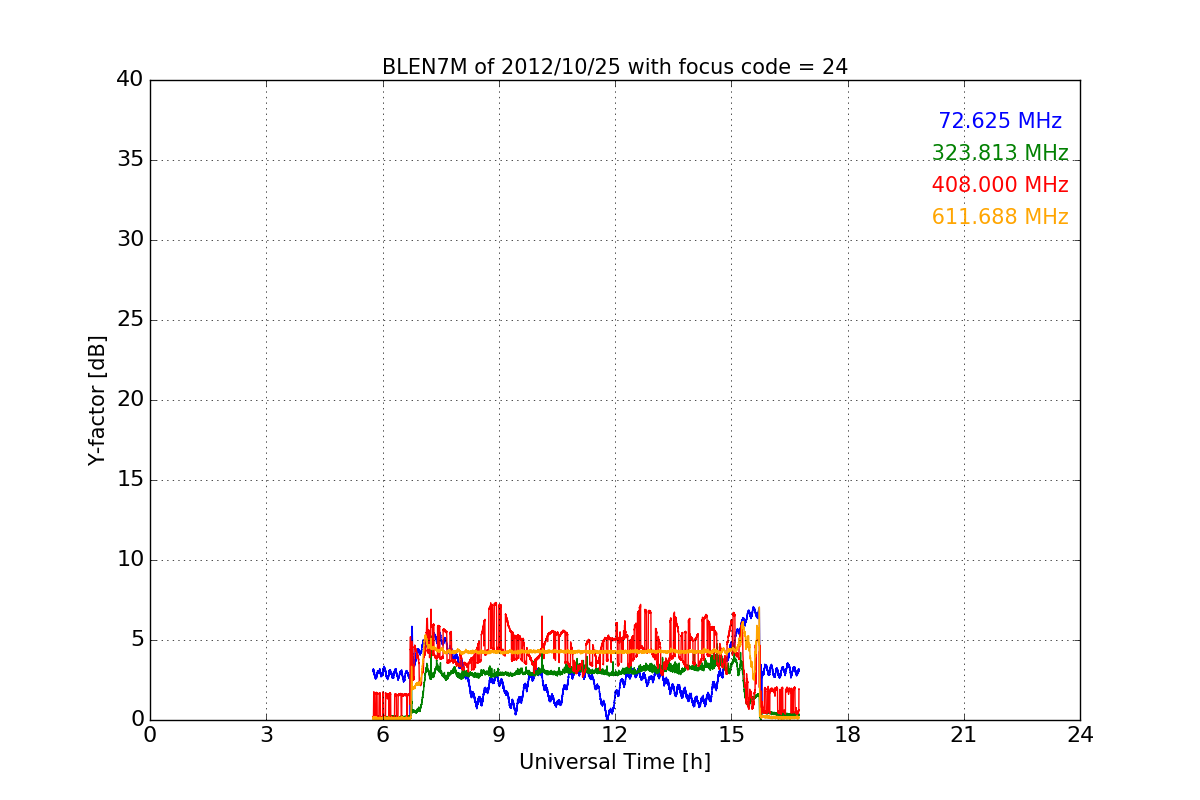This screenshot has height=800, width=1200.
Task: Click the y-axis tick label 35
Action: pos(130,160)
